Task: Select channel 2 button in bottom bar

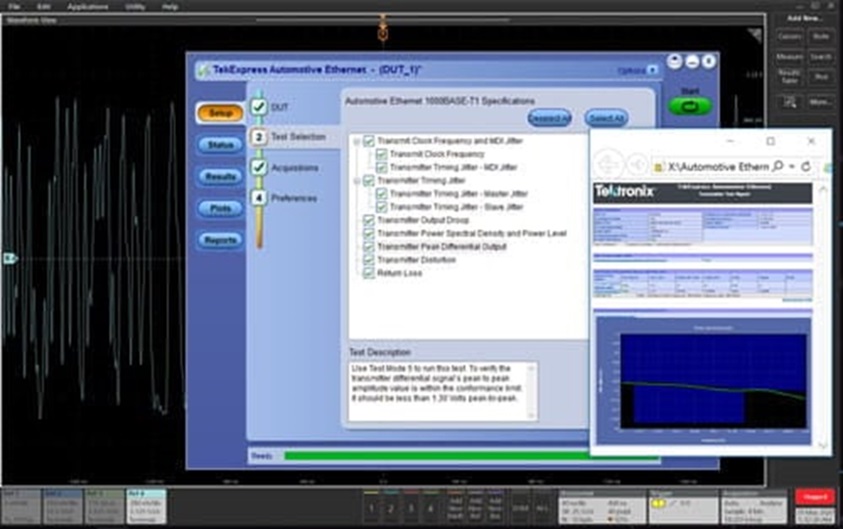Action: pyautogui.click(x=391, y=507)
